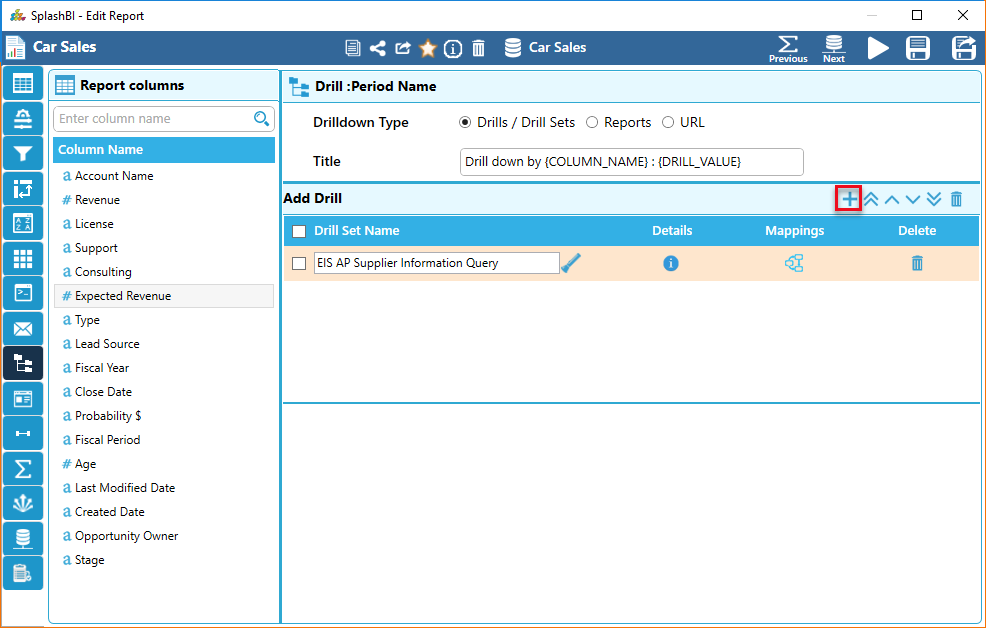This screenshot has width=986, height=628.
Task: Select Account Name column
Action: click(x=164, y=176)
